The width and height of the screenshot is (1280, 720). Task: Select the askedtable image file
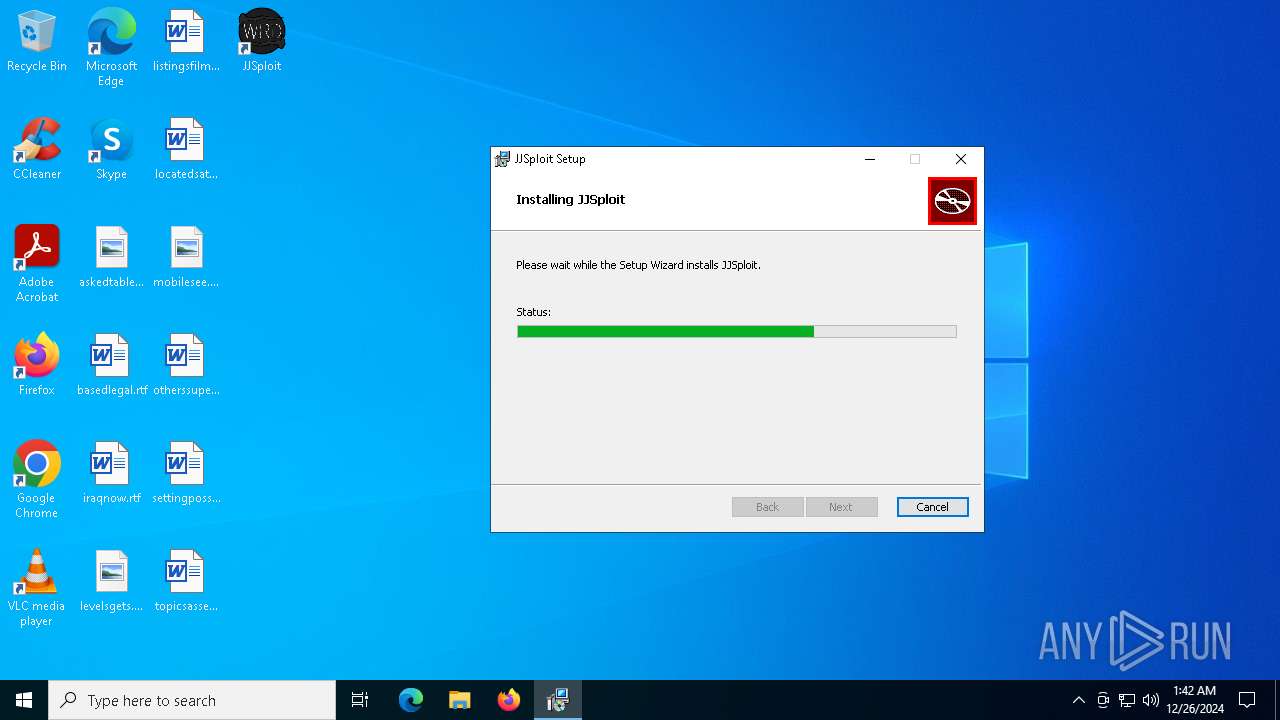pos(111,257)
